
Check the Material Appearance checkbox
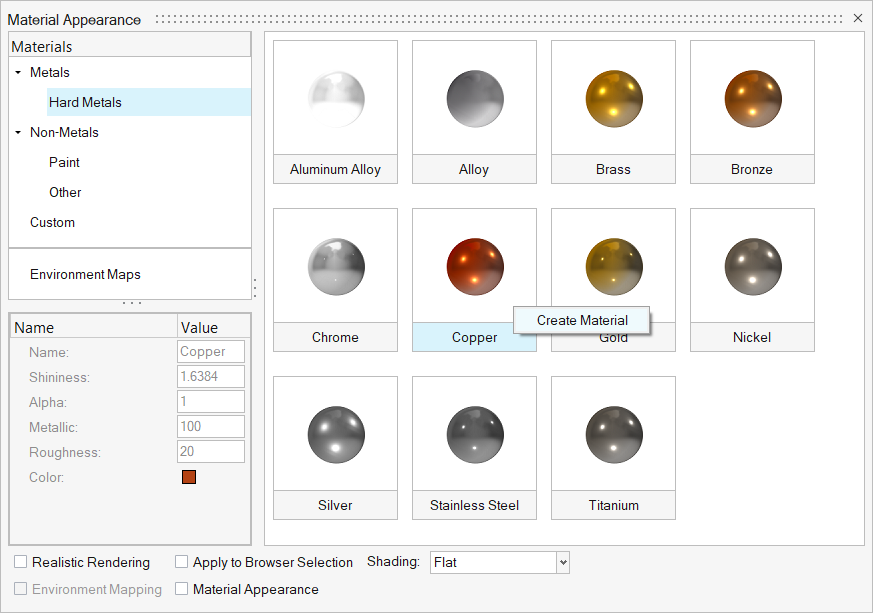182,590
